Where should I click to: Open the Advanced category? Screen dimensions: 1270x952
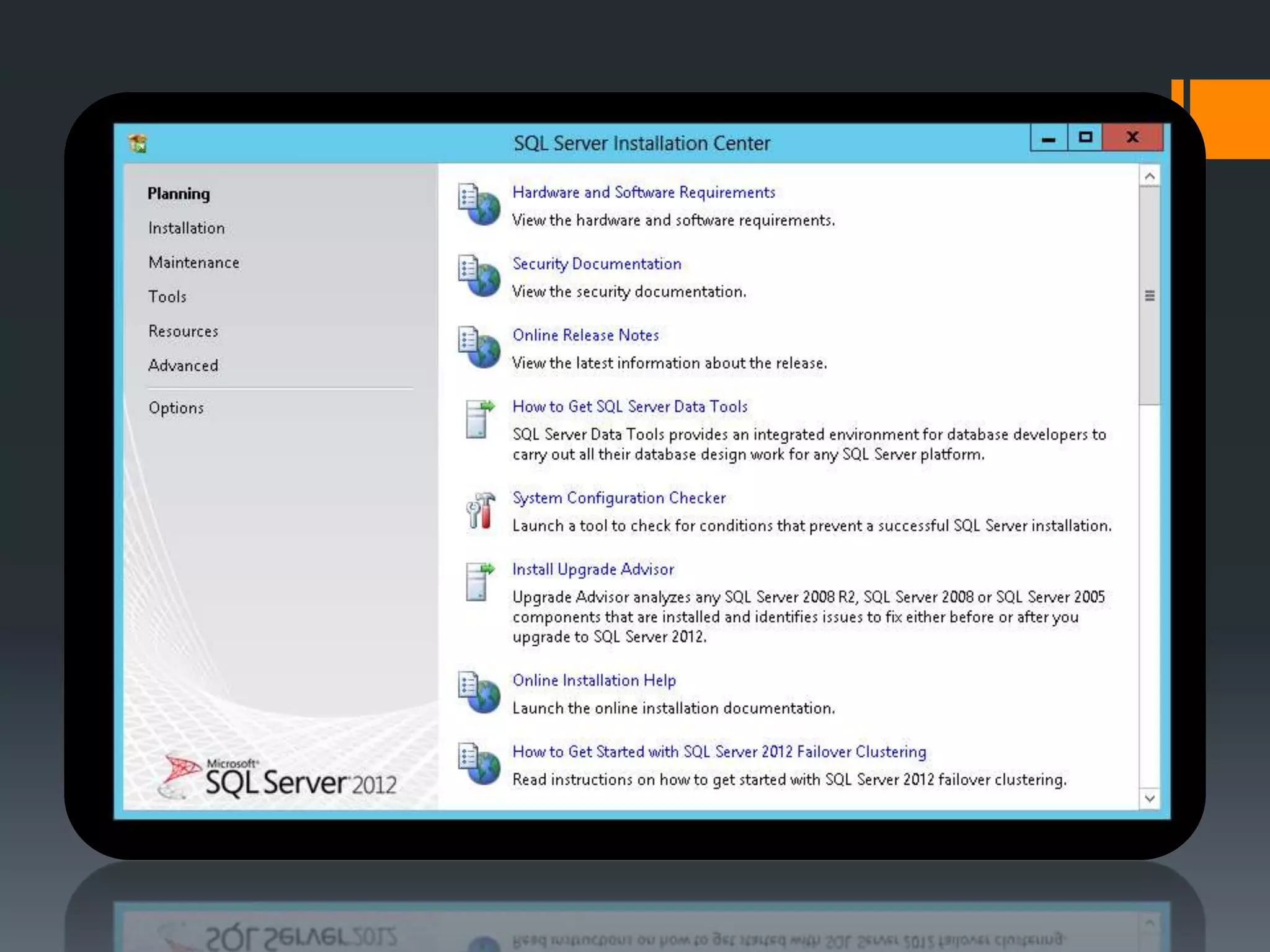(x=183, y=366)
